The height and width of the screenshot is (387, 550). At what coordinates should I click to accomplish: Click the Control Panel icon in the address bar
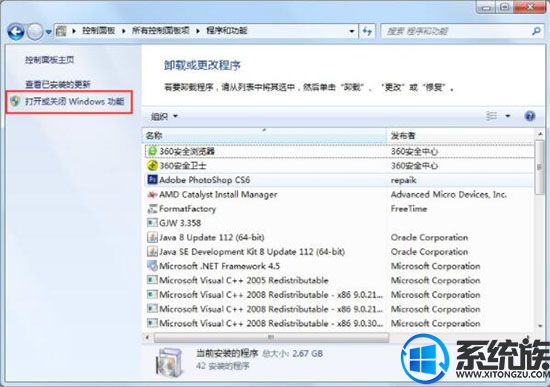(61, 31)
